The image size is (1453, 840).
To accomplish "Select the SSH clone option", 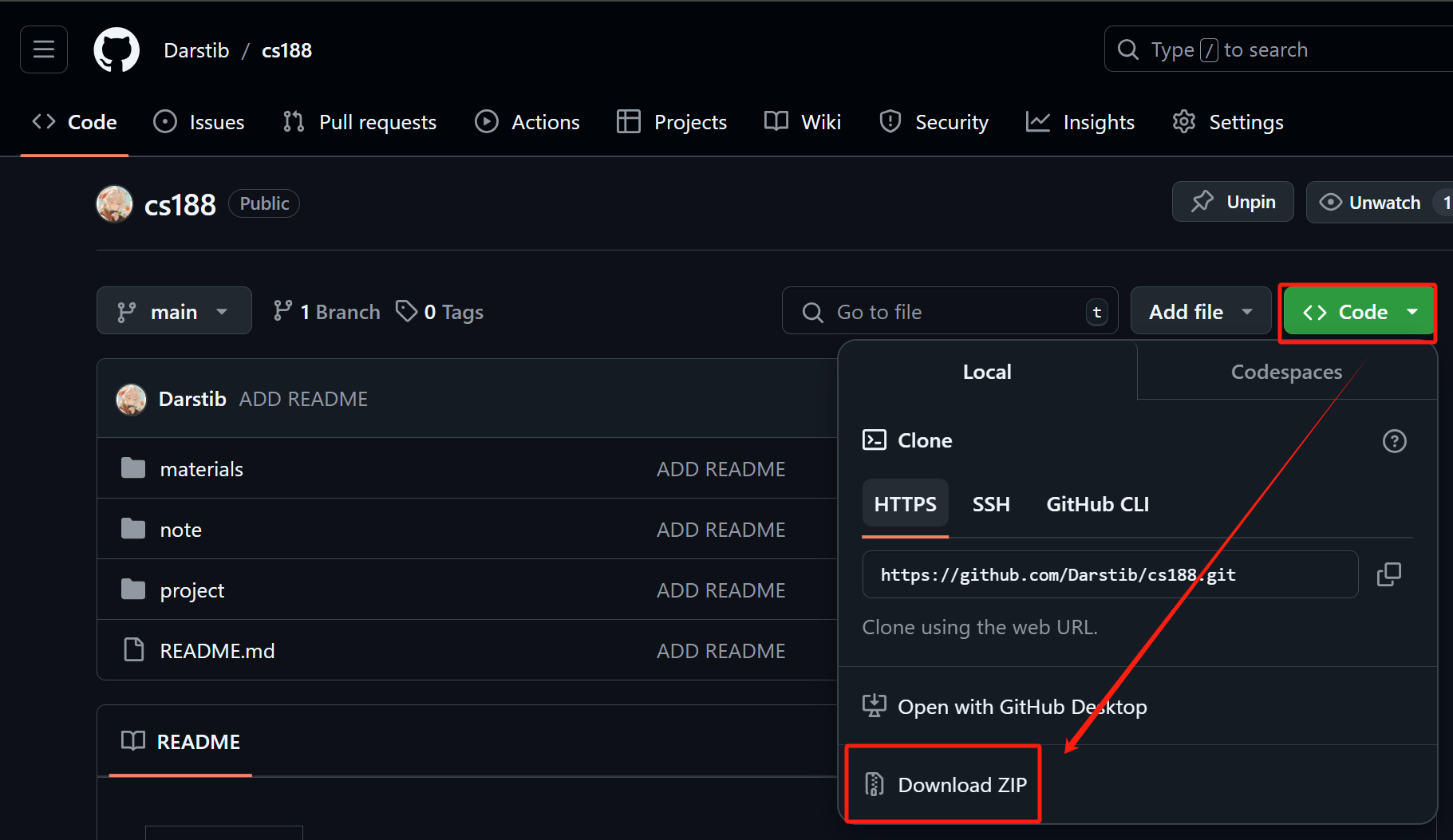I will [991, 504].
